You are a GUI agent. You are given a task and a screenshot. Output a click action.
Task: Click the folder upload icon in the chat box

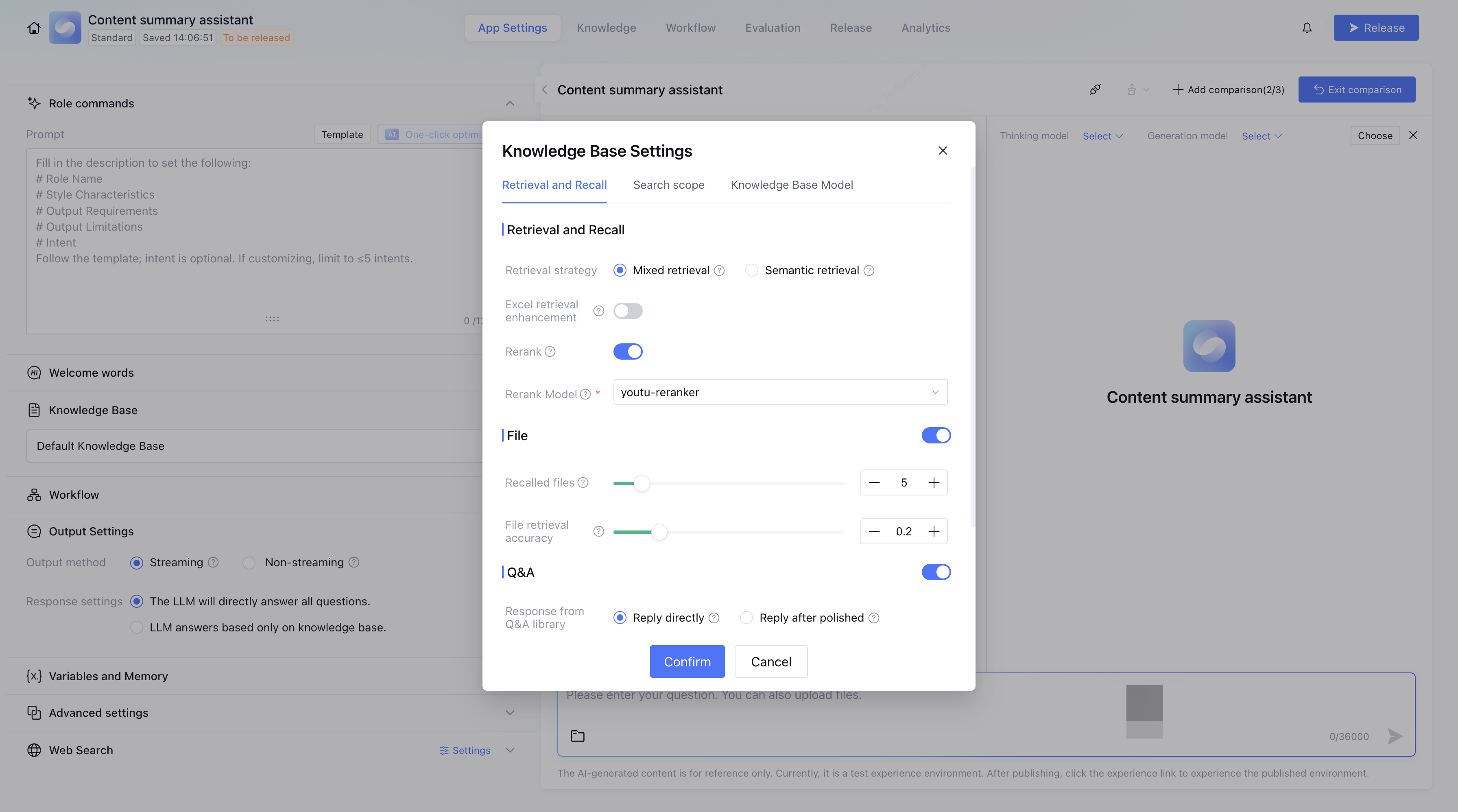[577, 736]
